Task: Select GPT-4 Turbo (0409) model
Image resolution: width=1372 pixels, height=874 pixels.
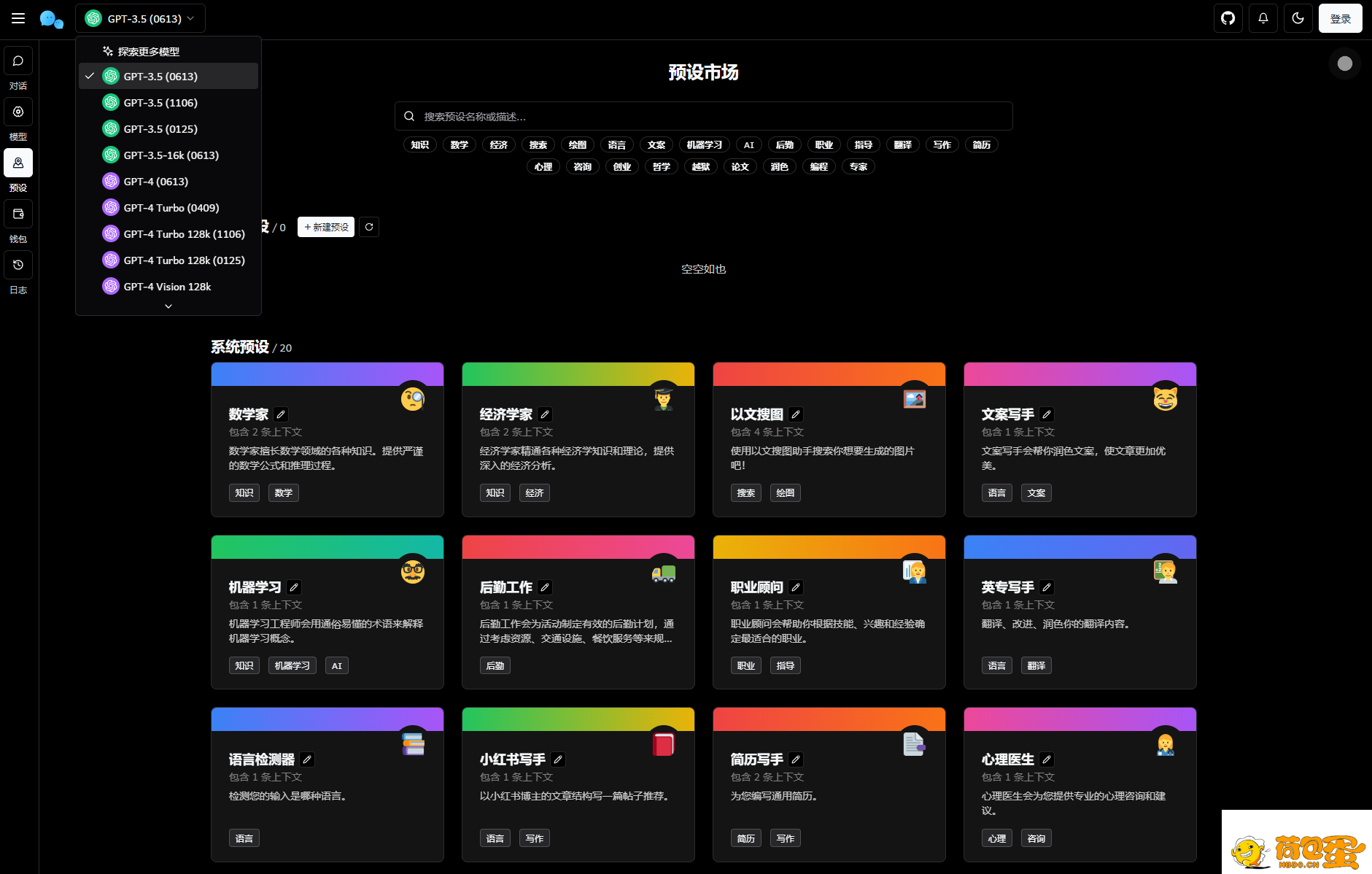Action: [168, 207]
